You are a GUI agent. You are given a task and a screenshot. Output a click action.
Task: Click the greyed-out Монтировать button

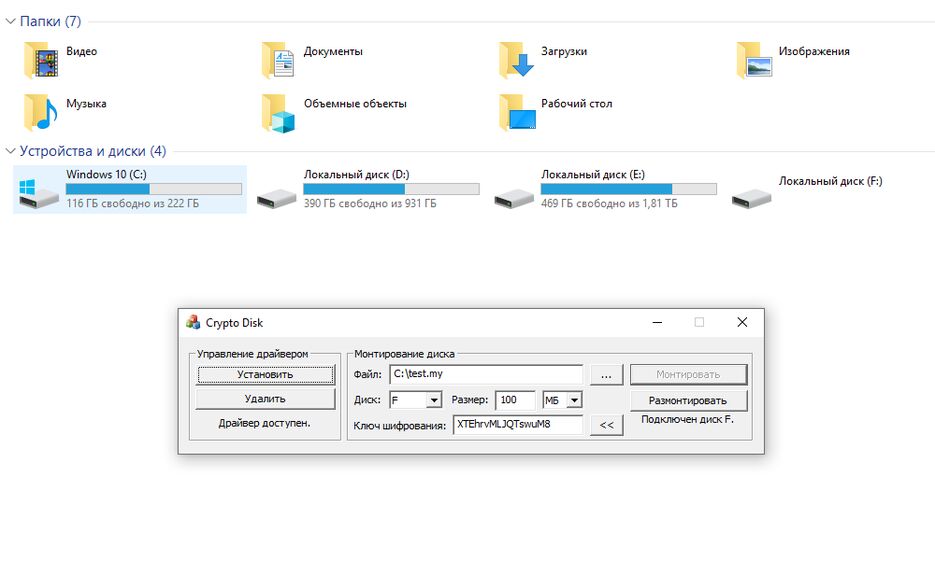(688, 374)
